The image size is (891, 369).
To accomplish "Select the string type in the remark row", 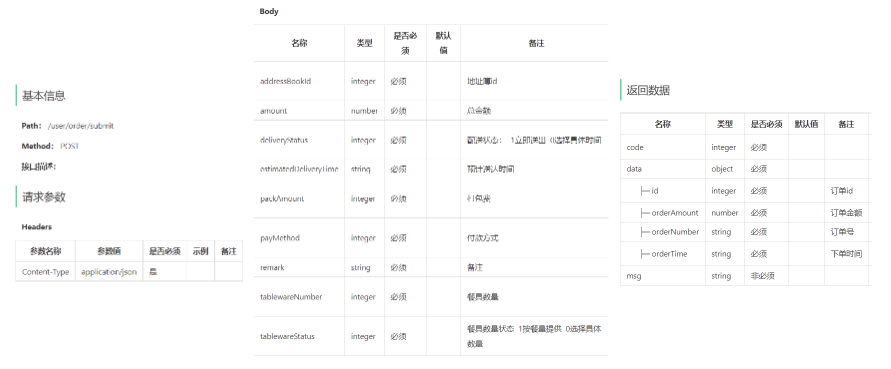I will [360, 267].
